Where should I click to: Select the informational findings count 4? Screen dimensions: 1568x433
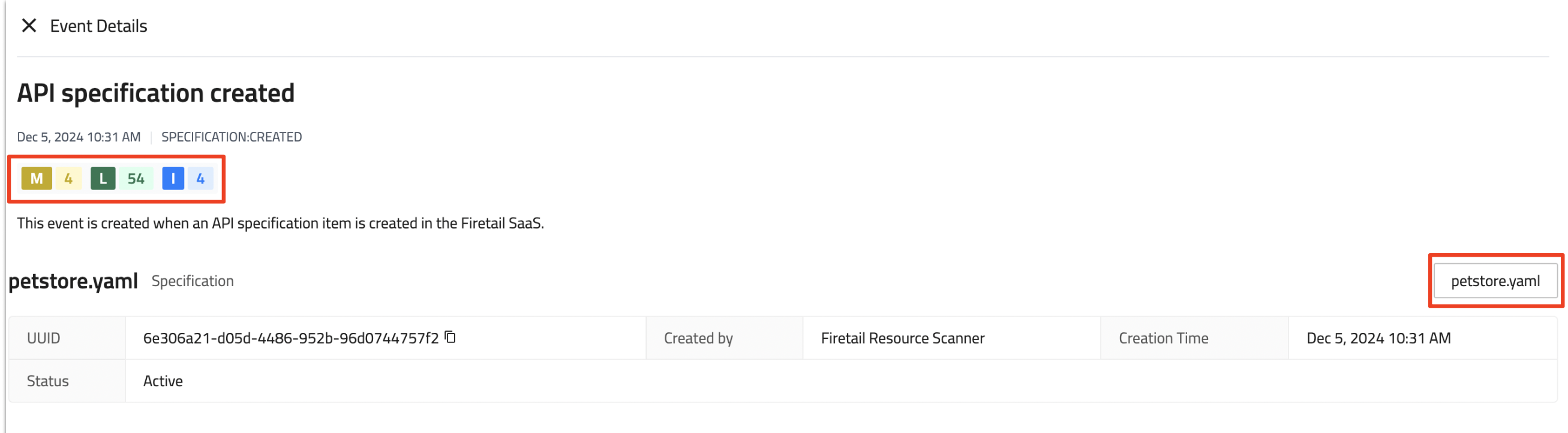(200, 179)
